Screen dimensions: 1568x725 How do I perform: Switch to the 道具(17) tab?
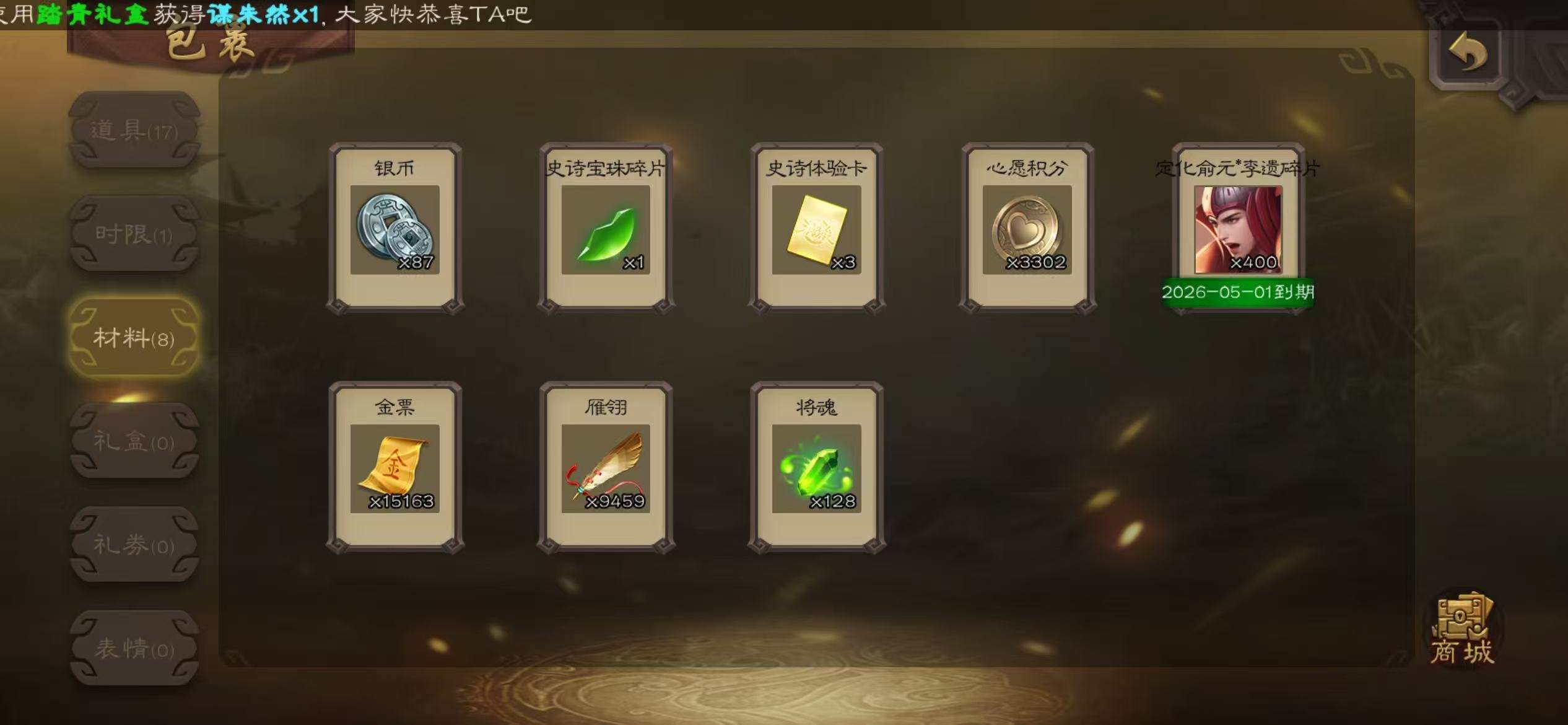134,130
